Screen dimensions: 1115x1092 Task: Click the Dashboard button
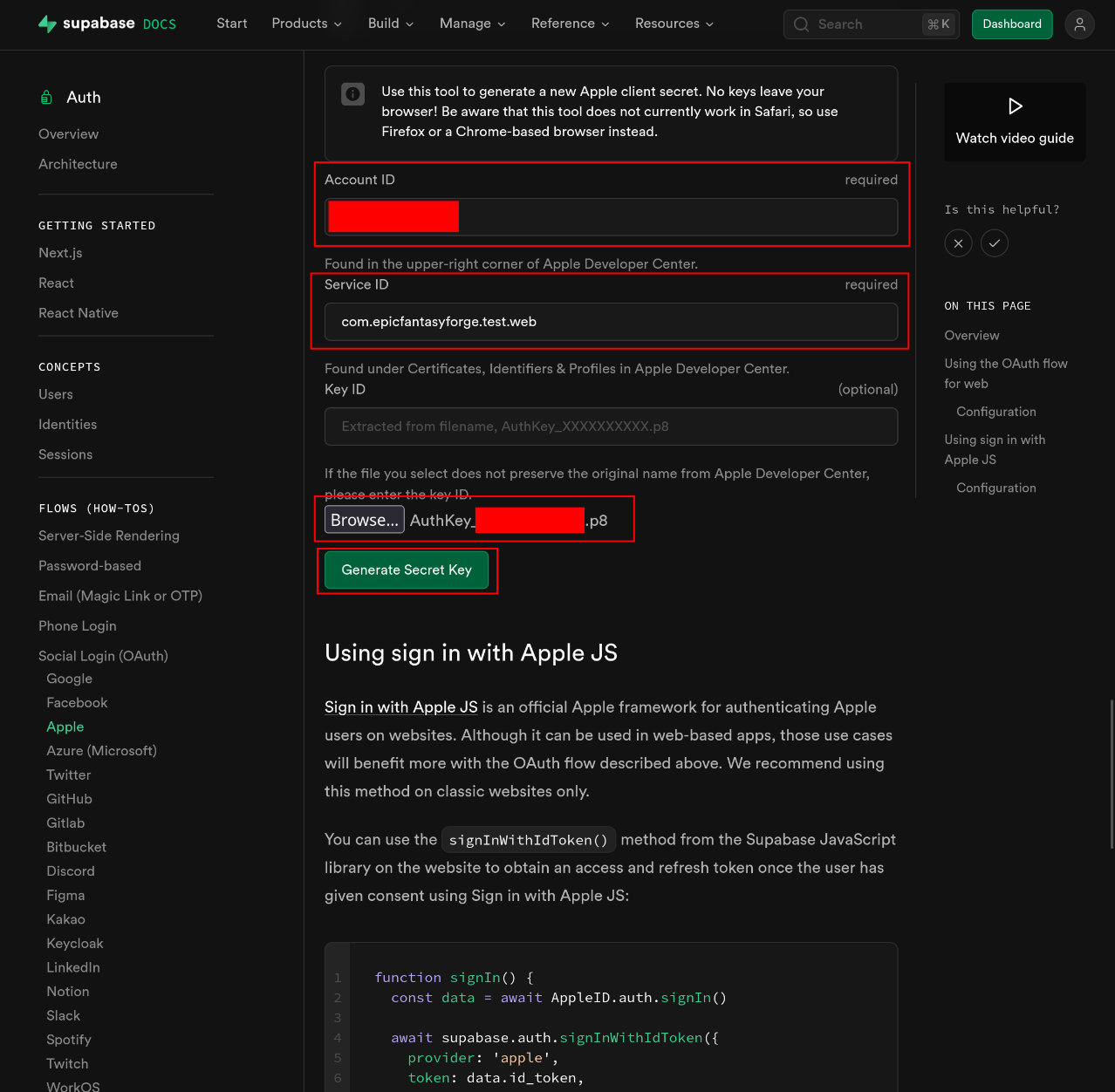click(1012, 24)
